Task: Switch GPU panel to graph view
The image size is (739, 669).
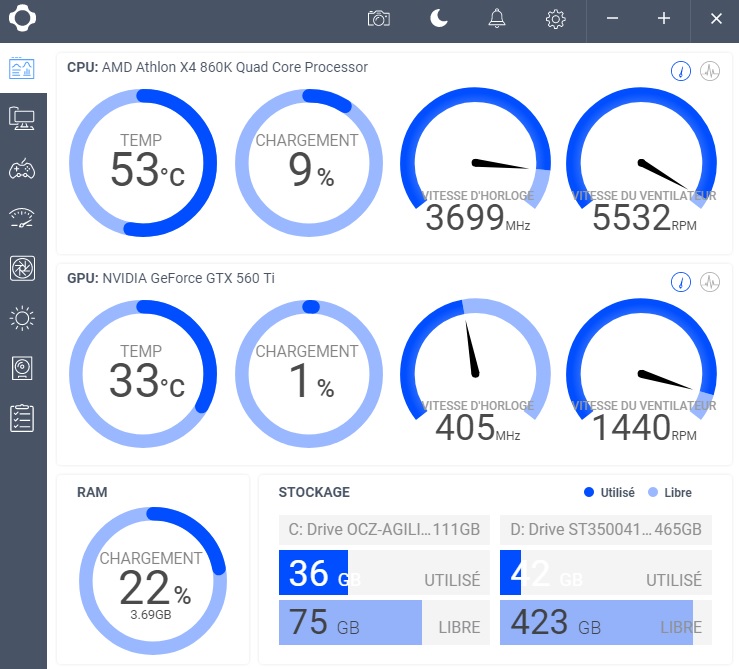Action: (x=710, y=282)
